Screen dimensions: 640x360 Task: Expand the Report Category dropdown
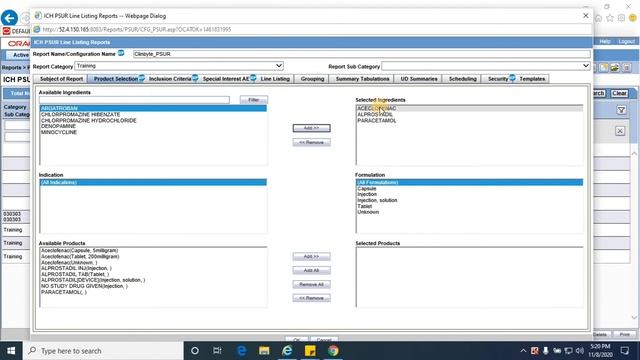point(279,66)
